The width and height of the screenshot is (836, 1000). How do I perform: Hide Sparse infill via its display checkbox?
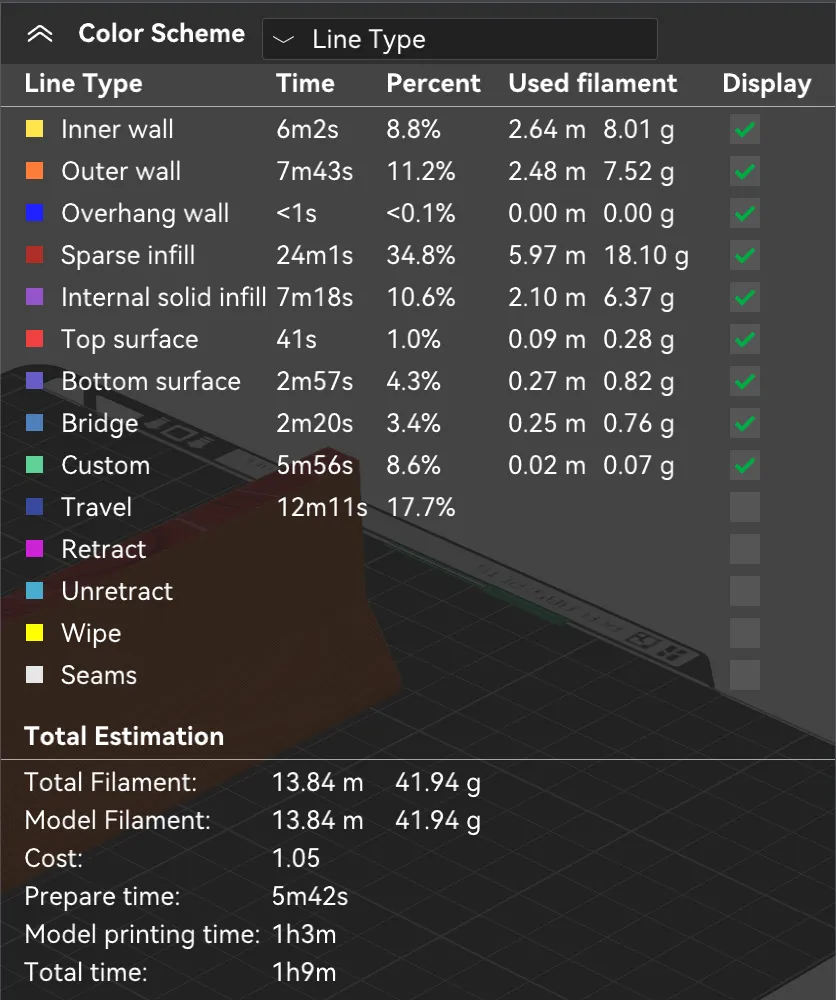[x=745, y=256]
